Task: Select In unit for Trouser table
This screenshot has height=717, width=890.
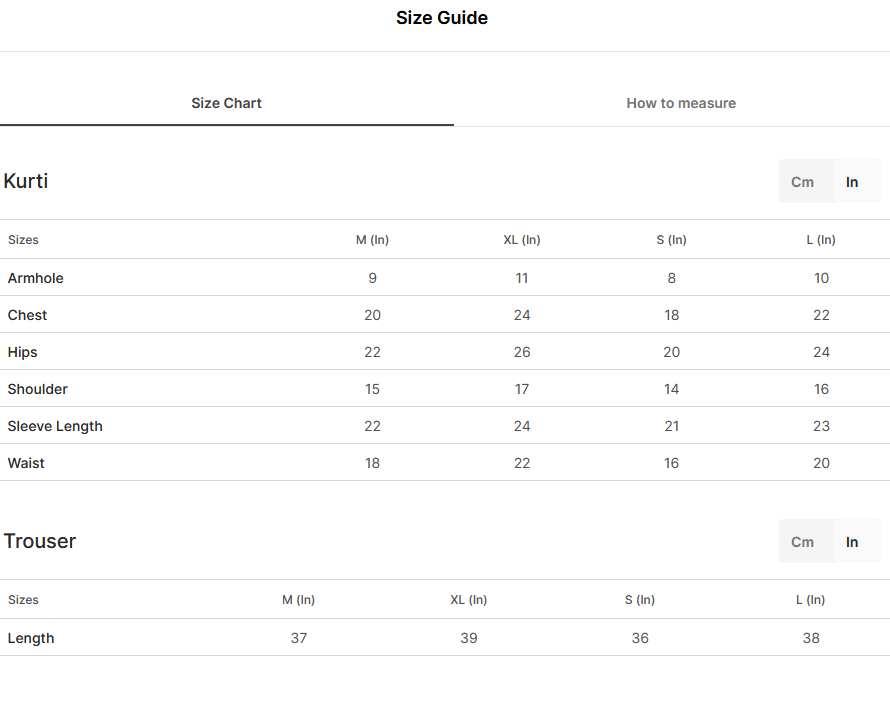Action: tap(852, 542)
